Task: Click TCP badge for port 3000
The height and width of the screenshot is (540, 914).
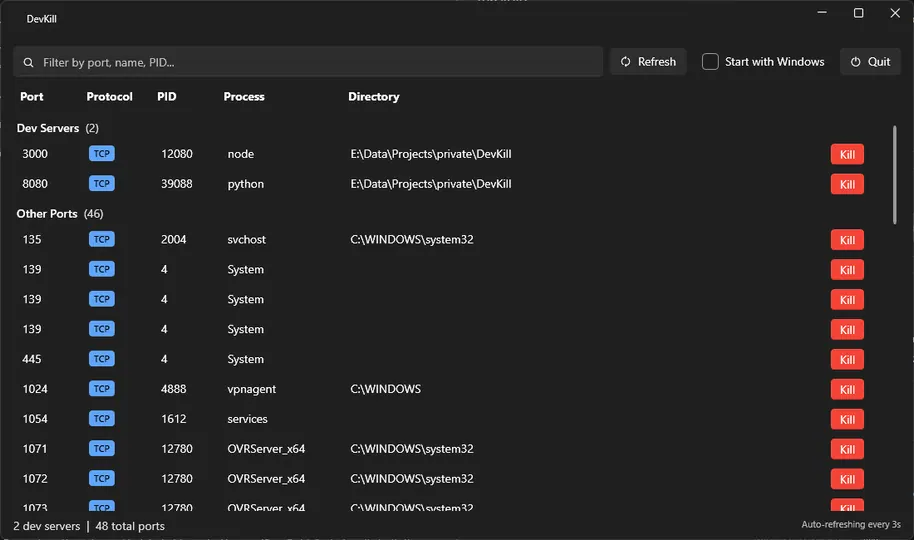Action: click(x=101, y=154)
